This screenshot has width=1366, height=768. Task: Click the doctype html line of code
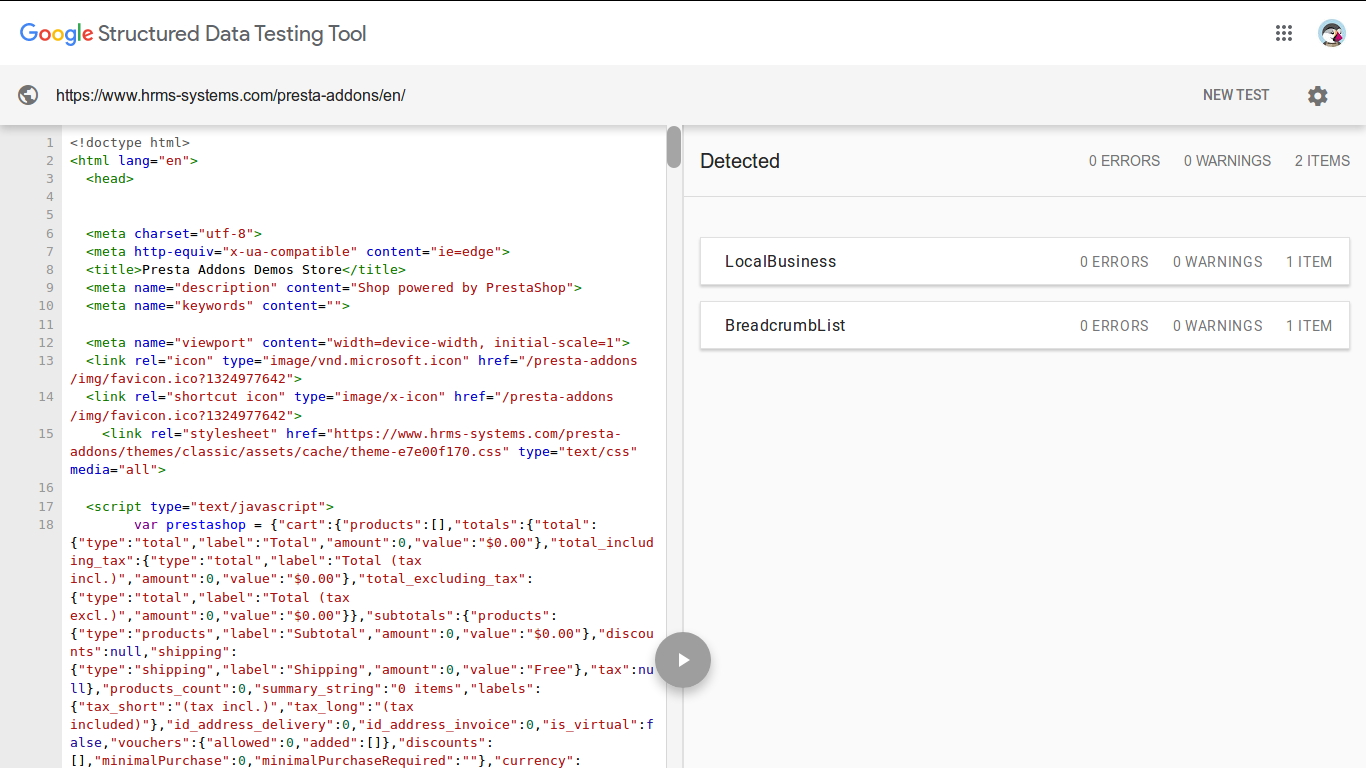click(x=130, y=143)
